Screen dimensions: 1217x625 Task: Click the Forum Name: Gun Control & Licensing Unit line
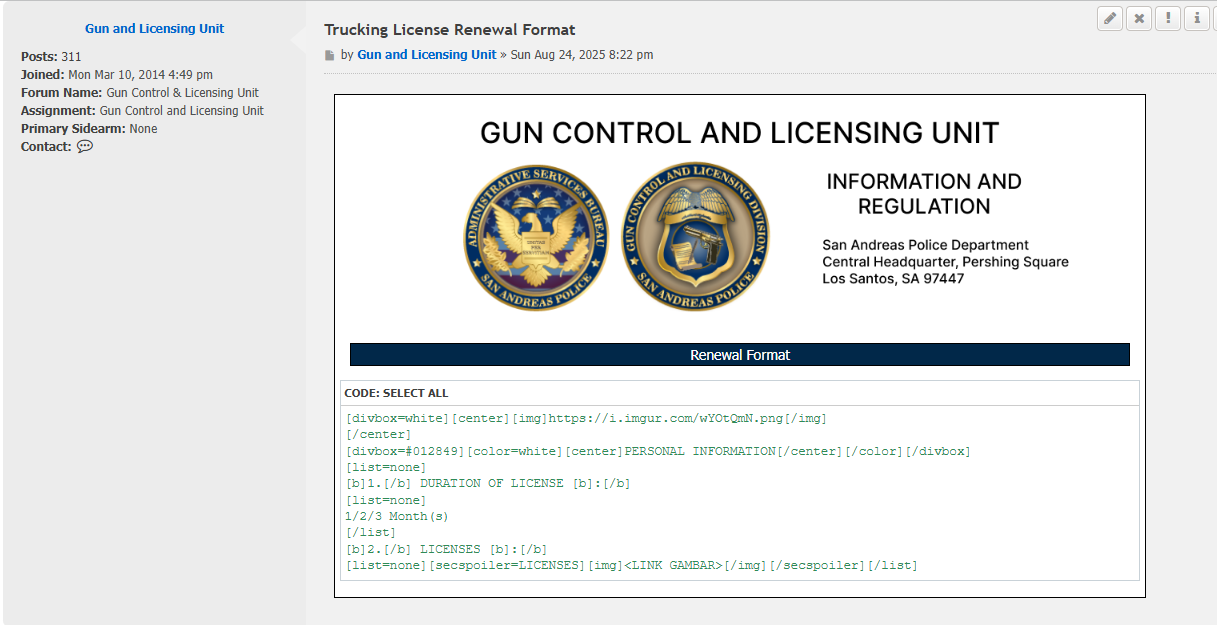[140, 93]
